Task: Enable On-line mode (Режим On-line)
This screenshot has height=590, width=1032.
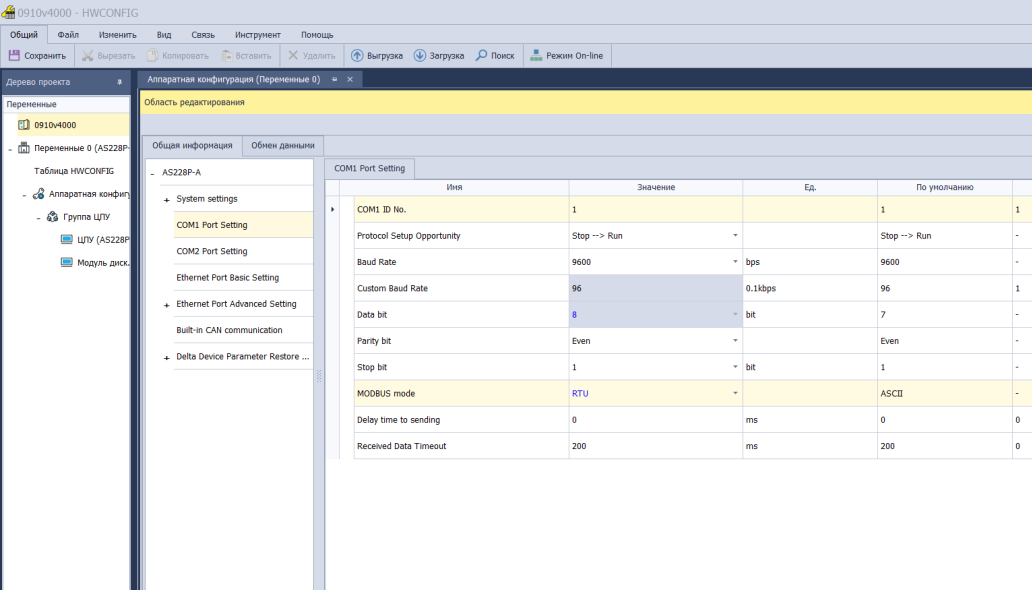Action: pyautogui.click(x=536, y=56)
